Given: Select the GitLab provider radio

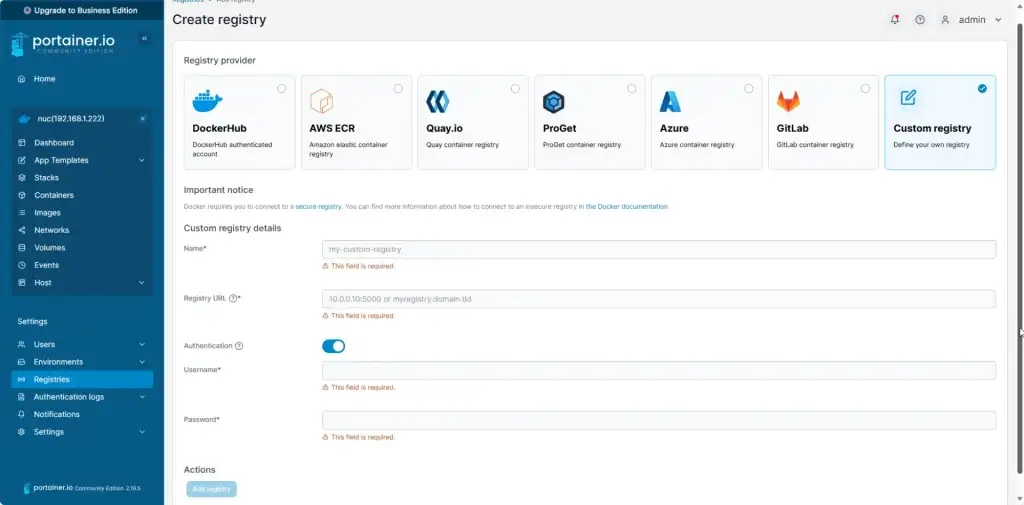Looking at the screenshot, I should coord(865,88).
